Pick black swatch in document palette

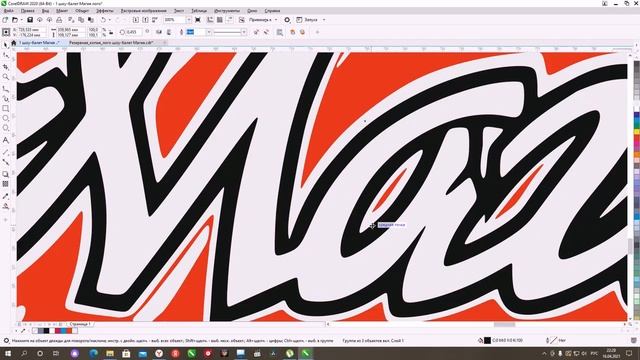click(x=46, y=331)
